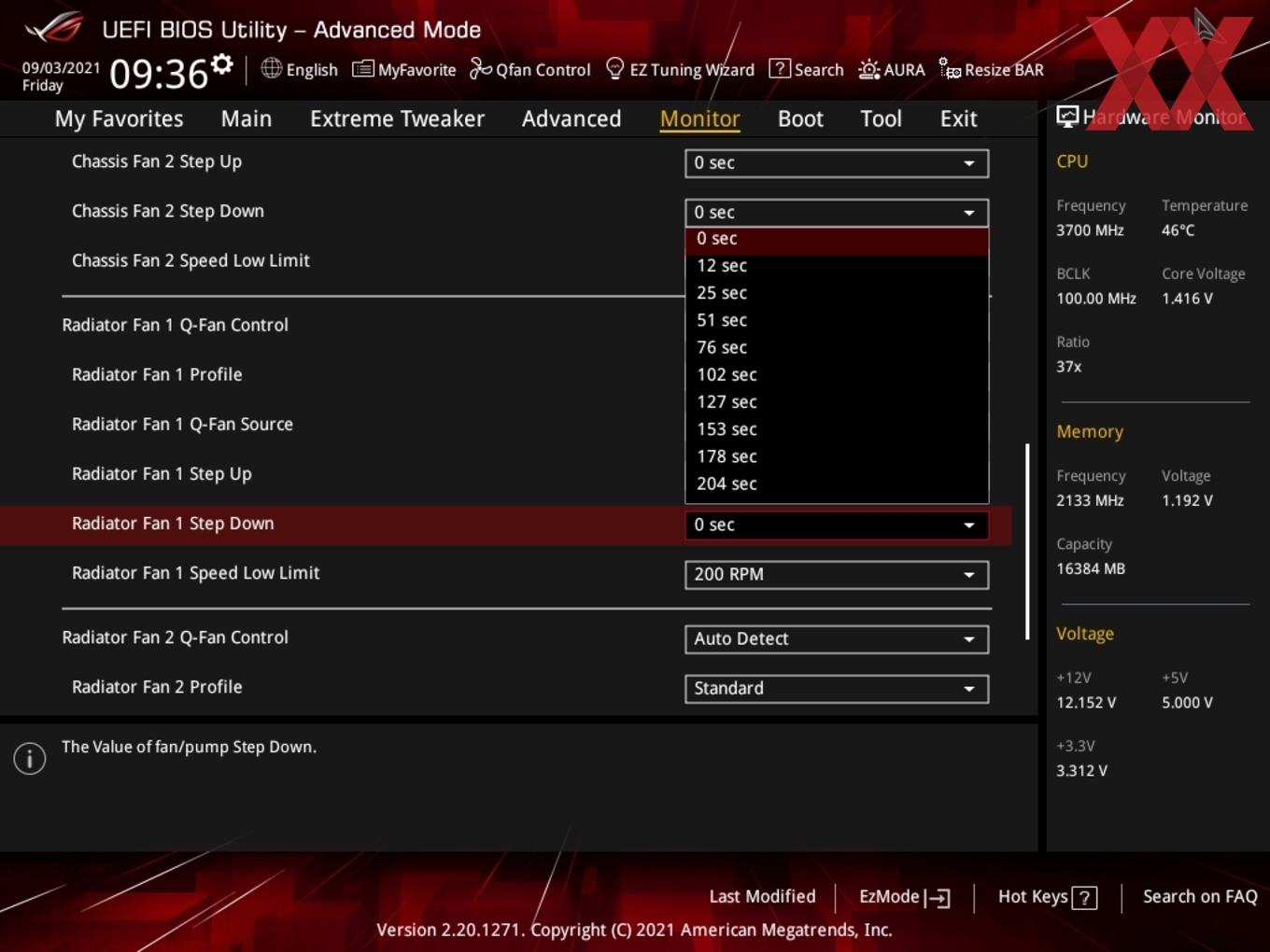Choose 76 sec option

836,347
